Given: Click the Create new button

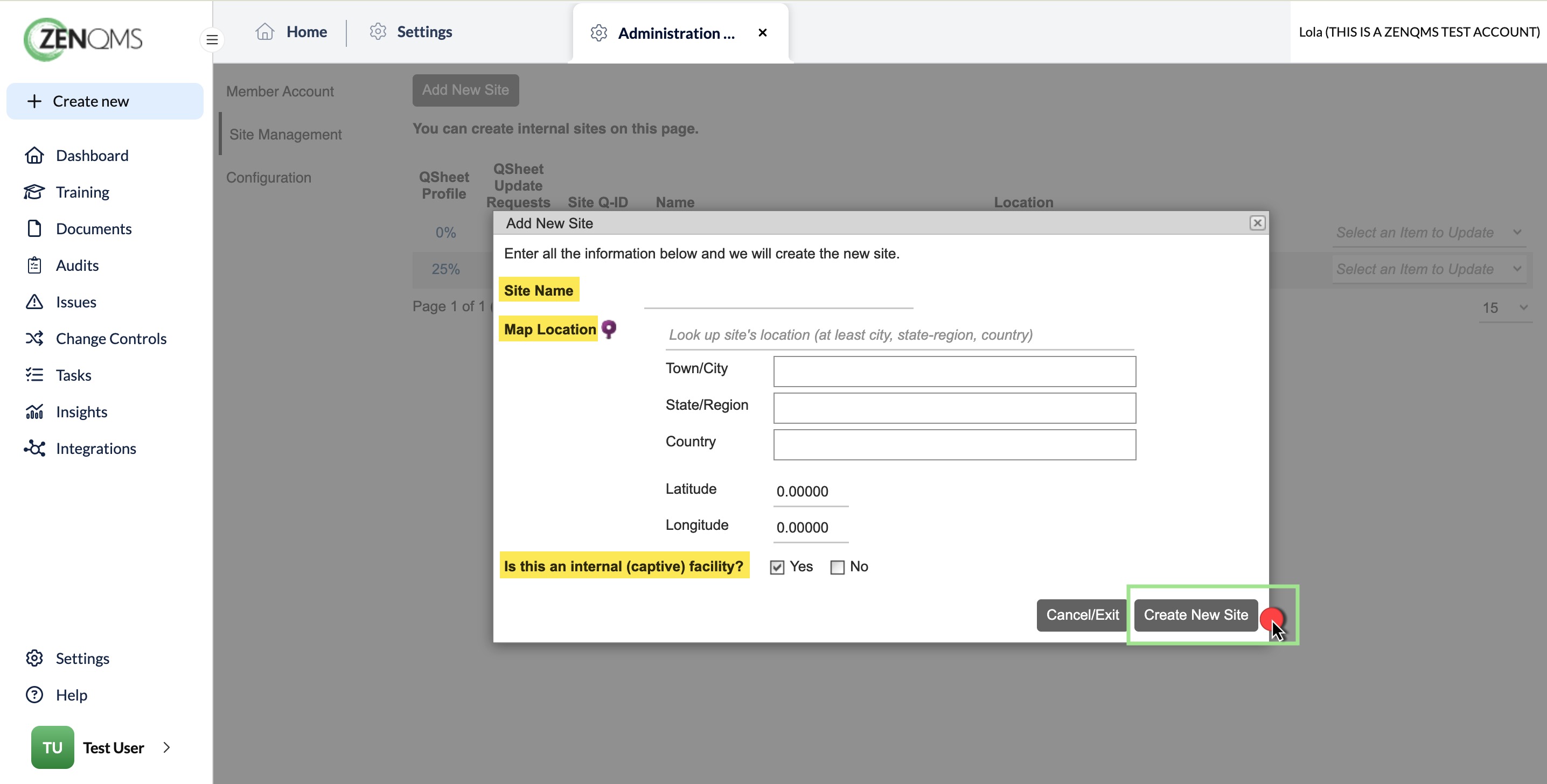Looking at the screenshot, I should (x=105, y=101).
